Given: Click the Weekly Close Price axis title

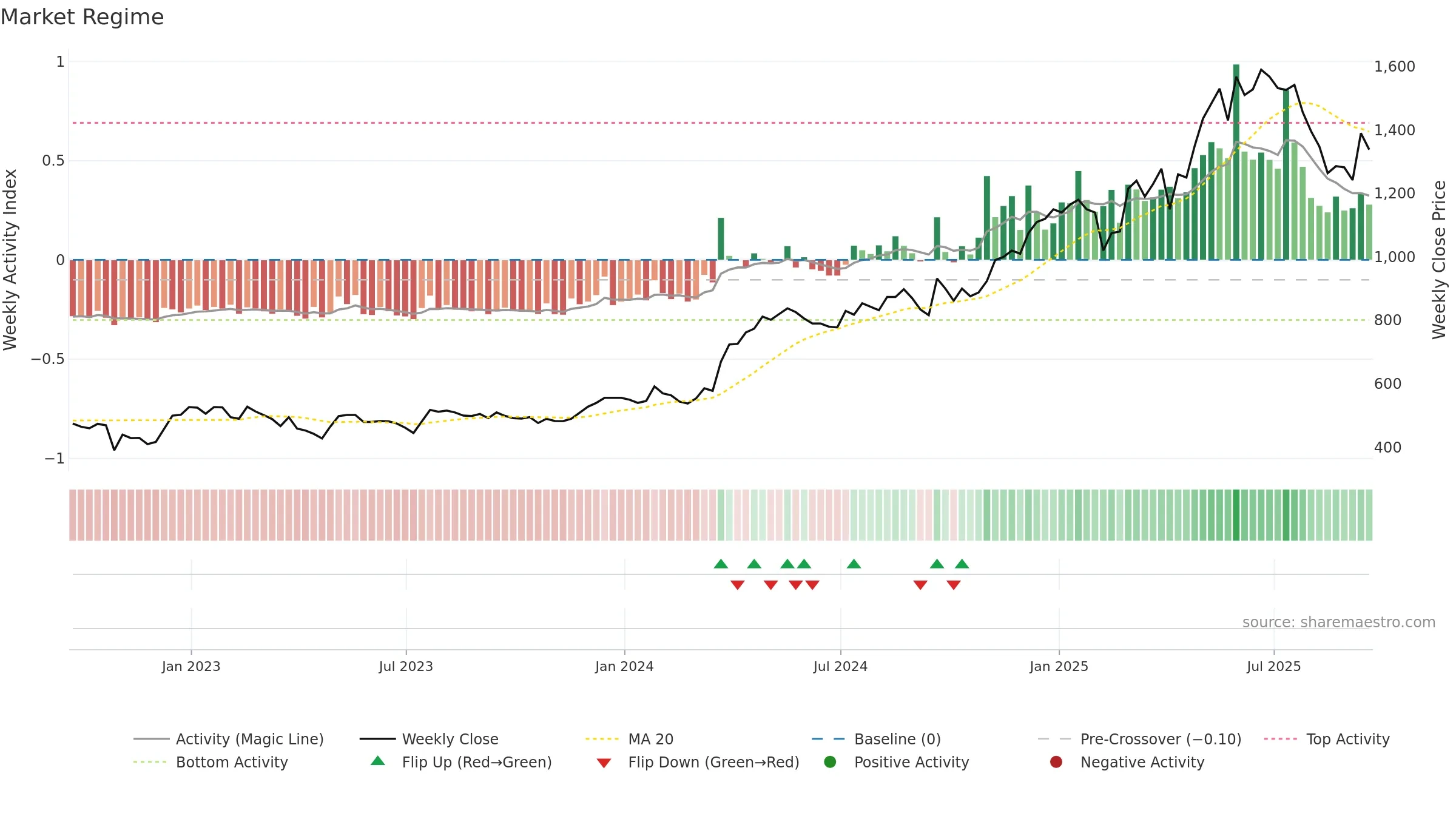Looking at the screenshot, I should (1439, 260).
